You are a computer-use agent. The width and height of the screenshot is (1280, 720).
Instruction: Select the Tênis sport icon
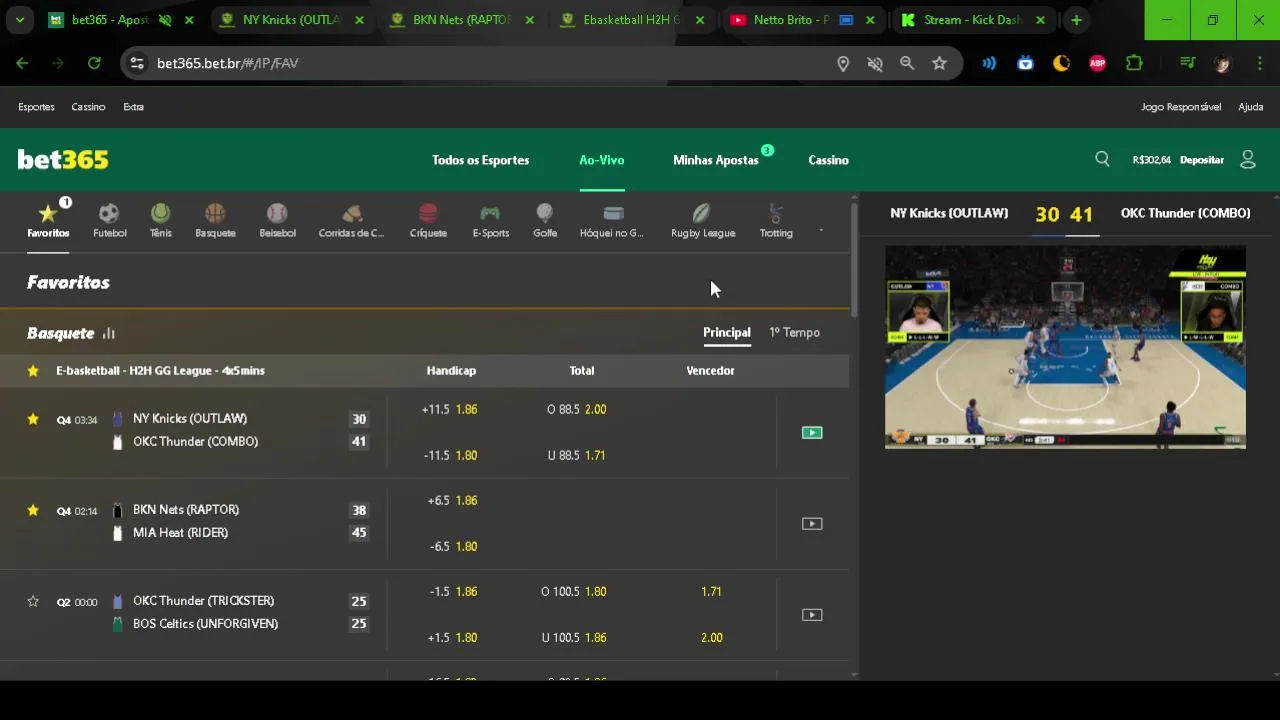pyautogui.click(x=161, y=220)
